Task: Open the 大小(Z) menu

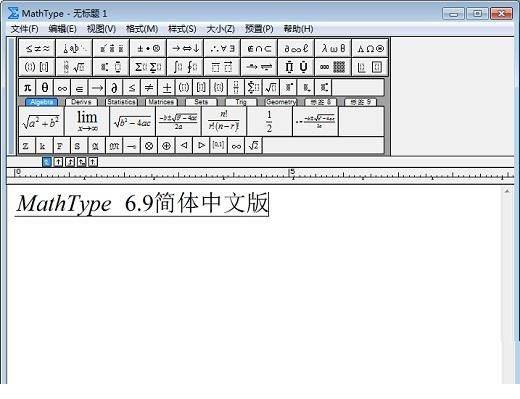Action: coord(221,29)
